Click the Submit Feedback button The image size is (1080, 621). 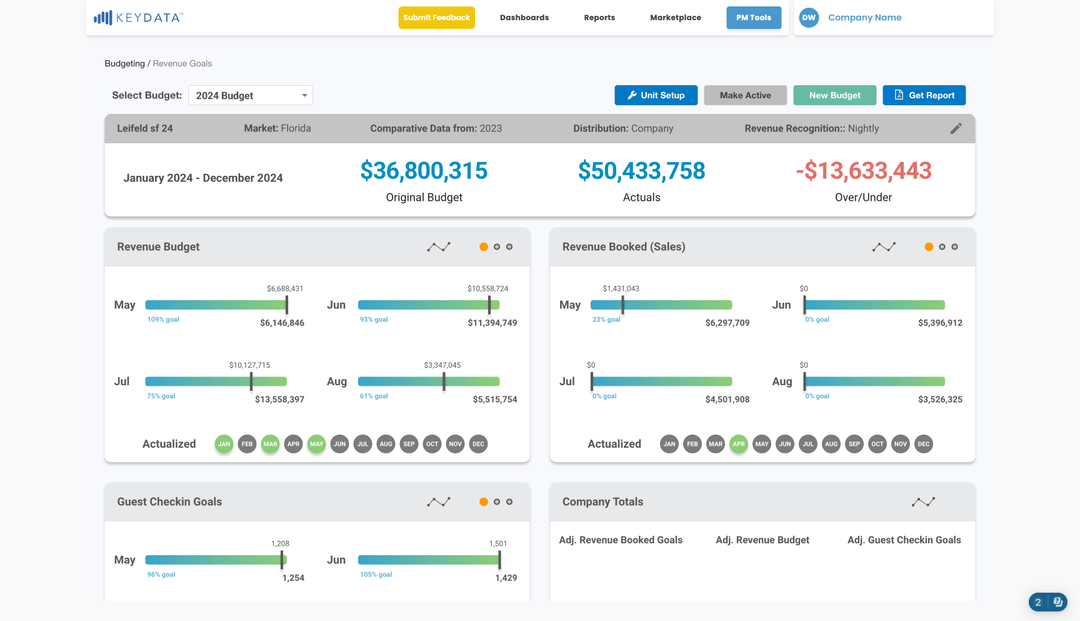(x=436, y=17)
